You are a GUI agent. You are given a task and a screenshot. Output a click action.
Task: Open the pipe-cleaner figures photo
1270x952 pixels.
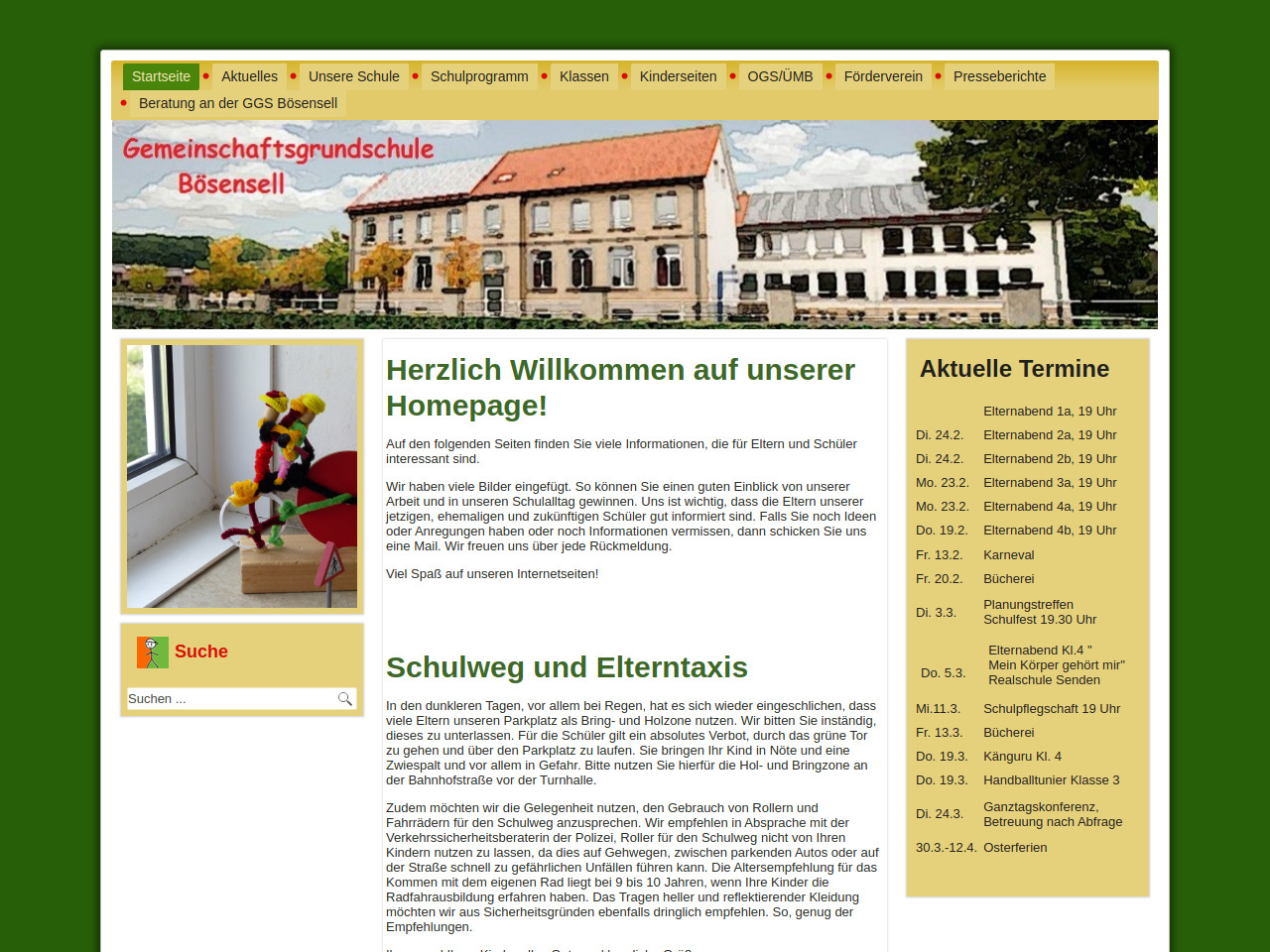[x=242, y=476]
